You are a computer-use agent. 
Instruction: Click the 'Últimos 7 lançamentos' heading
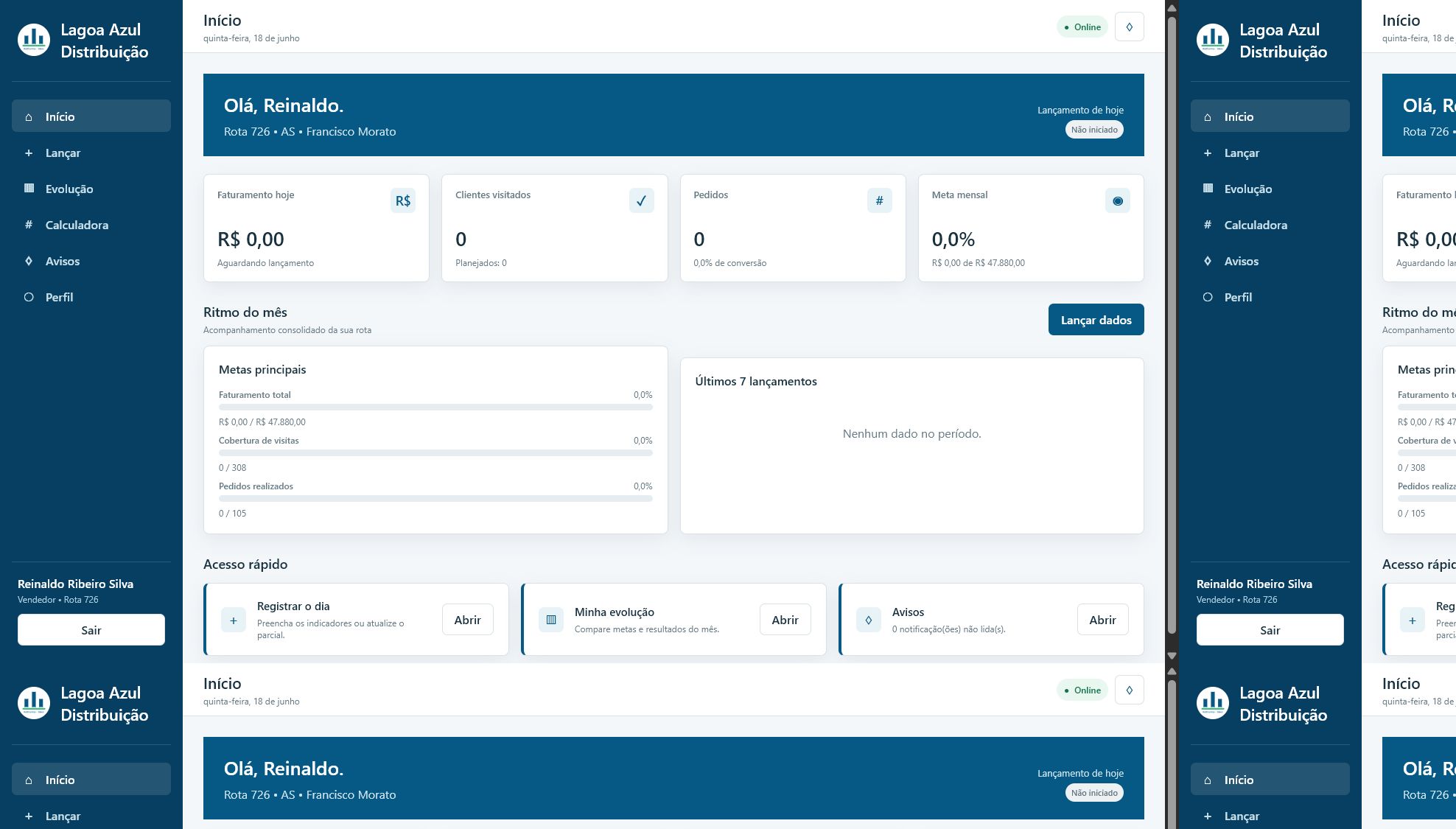(756, 382)
